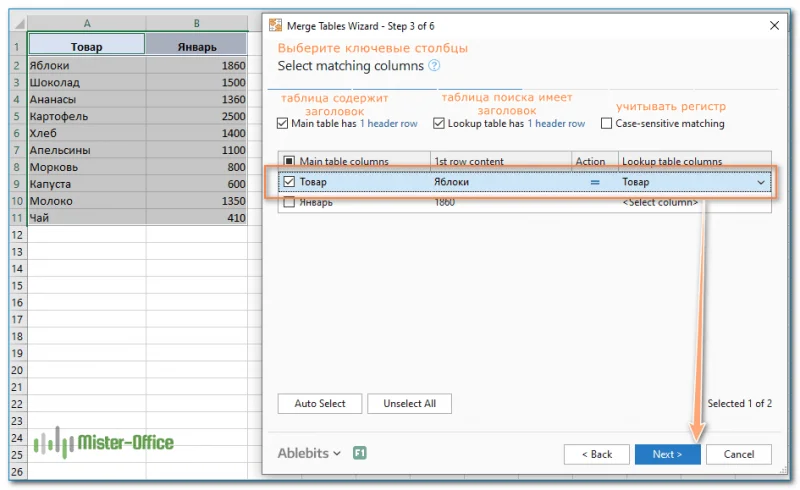Click the F1 help icon

[x=360, y=453]
